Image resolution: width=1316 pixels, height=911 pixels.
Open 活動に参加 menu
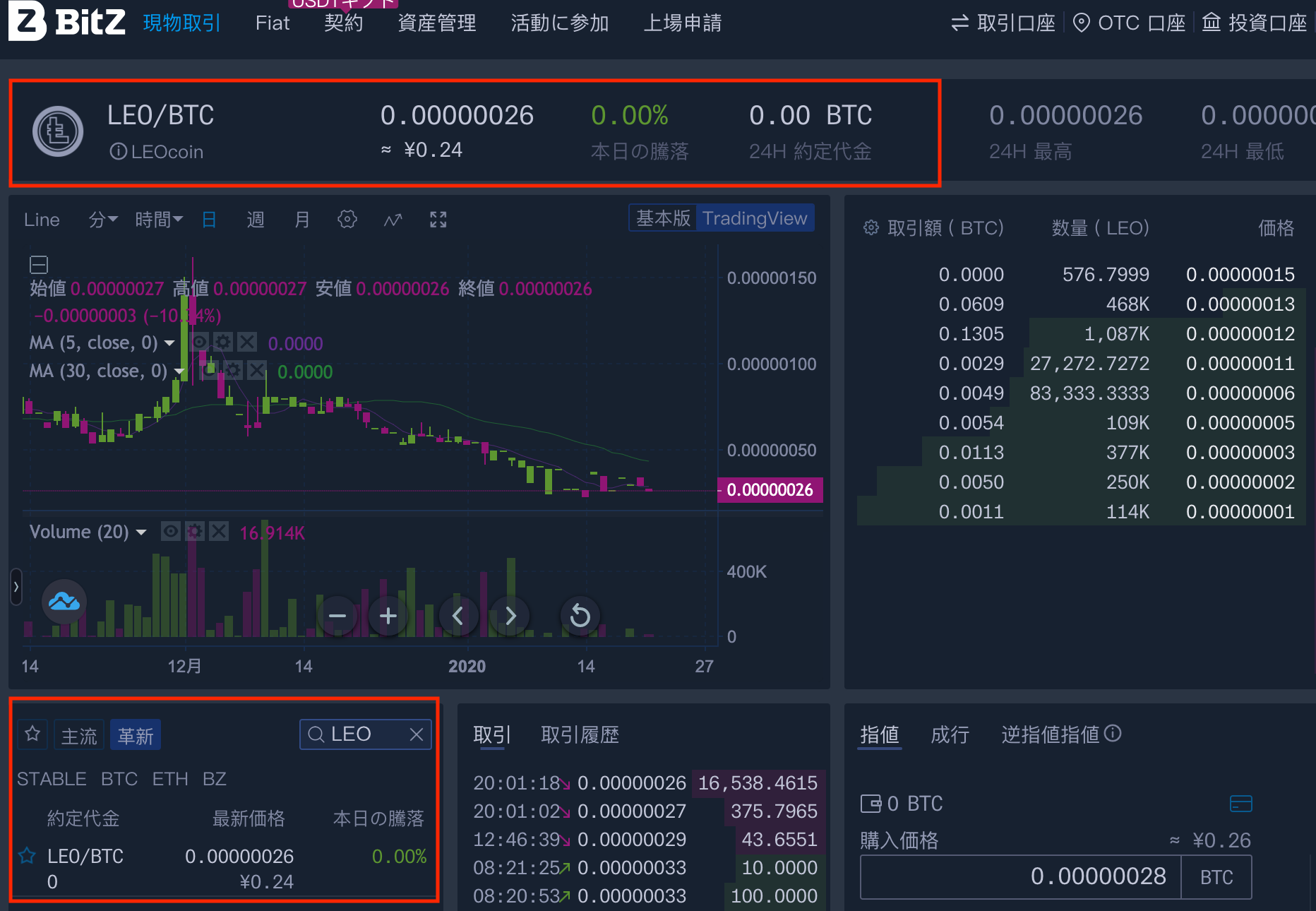tap(560, 23)
